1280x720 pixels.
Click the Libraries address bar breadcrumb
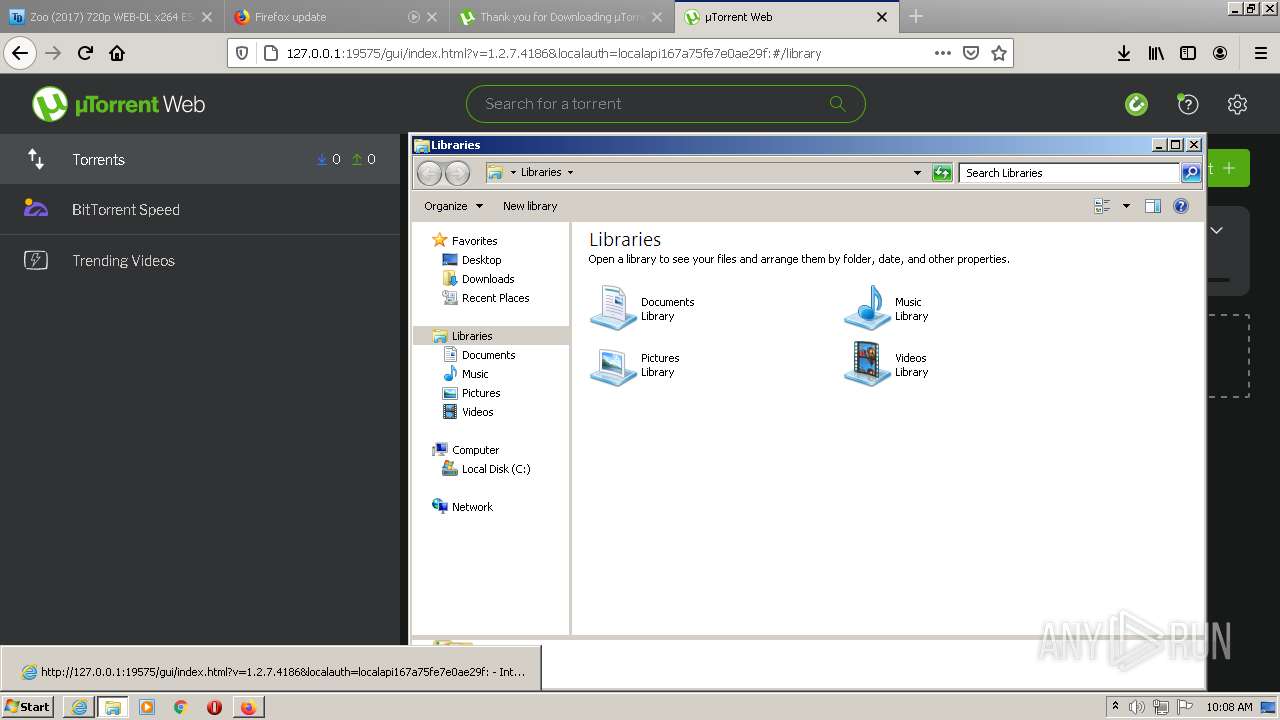(x=541, y=172)
